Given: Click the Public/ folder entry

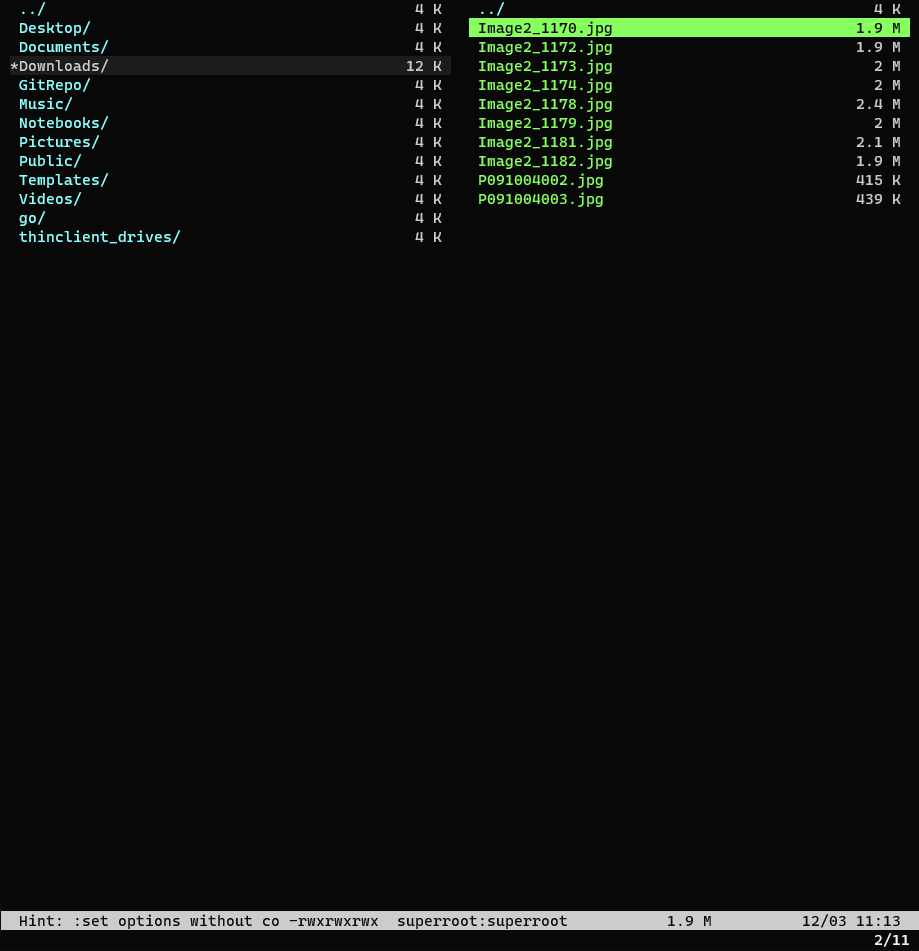Looking at the screenshot, I should coord(230,161).
